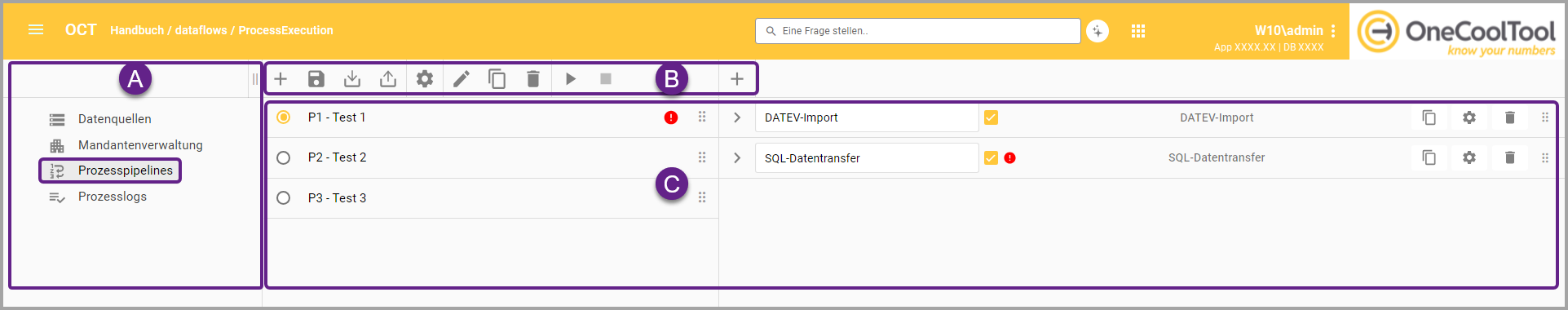
Task: Delete pipeline with toolbar trash icon
Action: [x=533, y=79]
